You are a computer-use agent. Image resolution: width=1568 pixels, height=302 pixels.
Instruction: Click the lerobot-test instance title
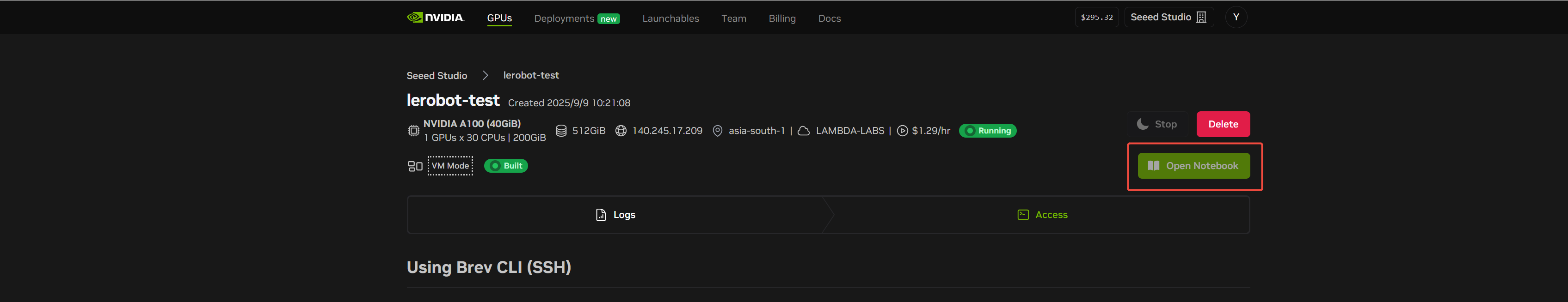pyautogui.click(x=453, y=100)
